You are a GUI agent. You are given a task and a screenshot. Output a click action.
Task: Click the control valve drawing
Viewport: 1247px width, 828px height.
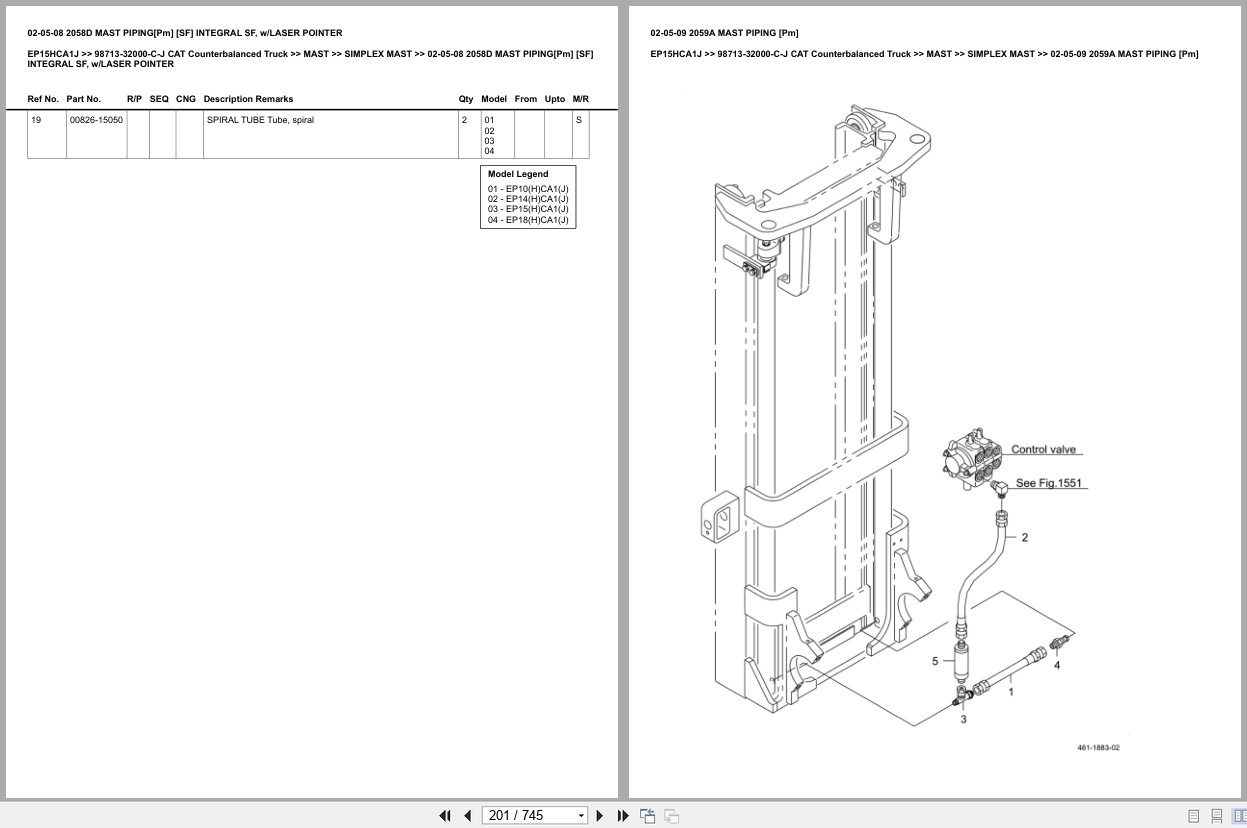click(973, 461)
